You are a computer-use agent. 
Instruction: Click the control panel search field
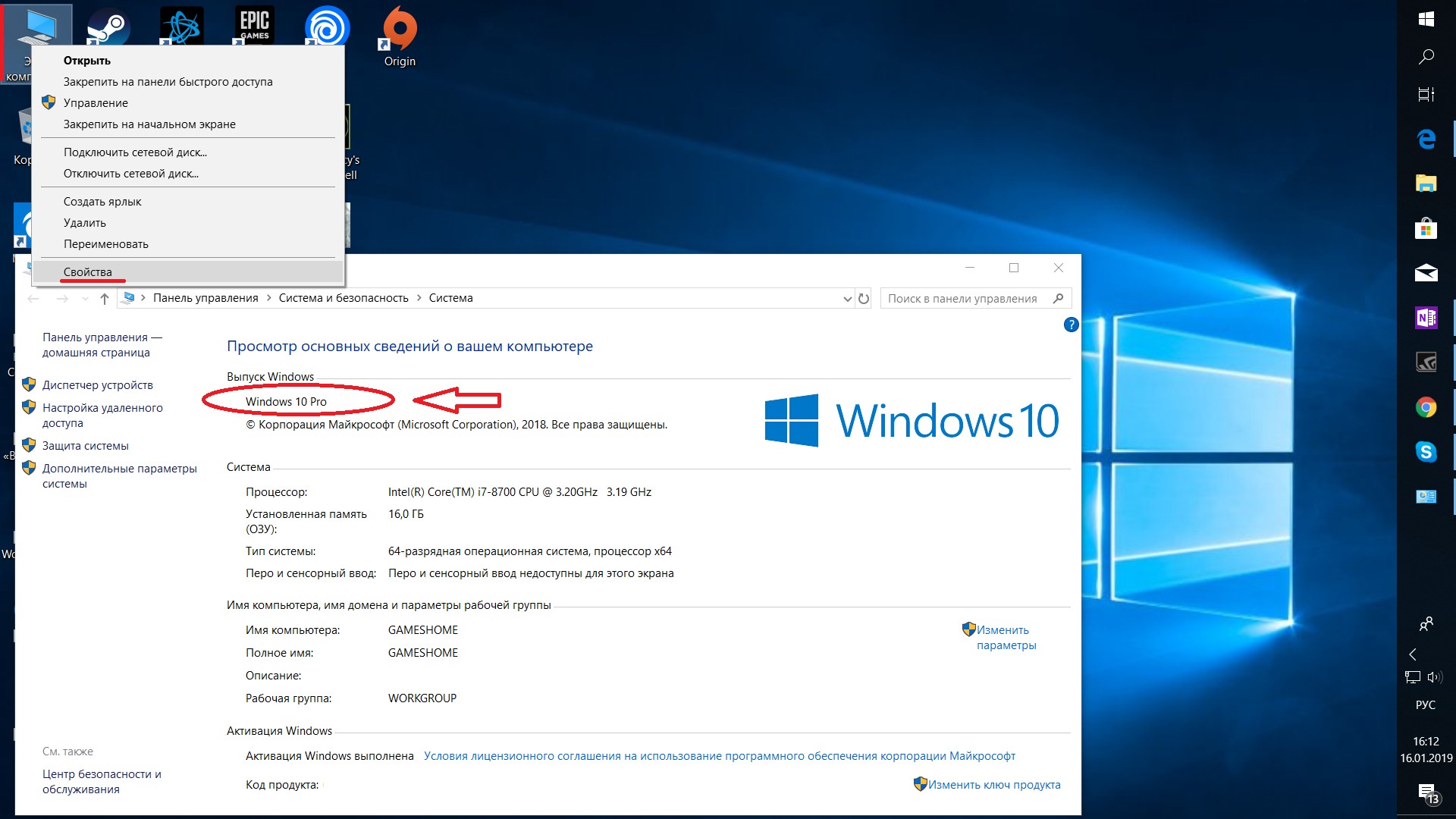click(963, 299)
